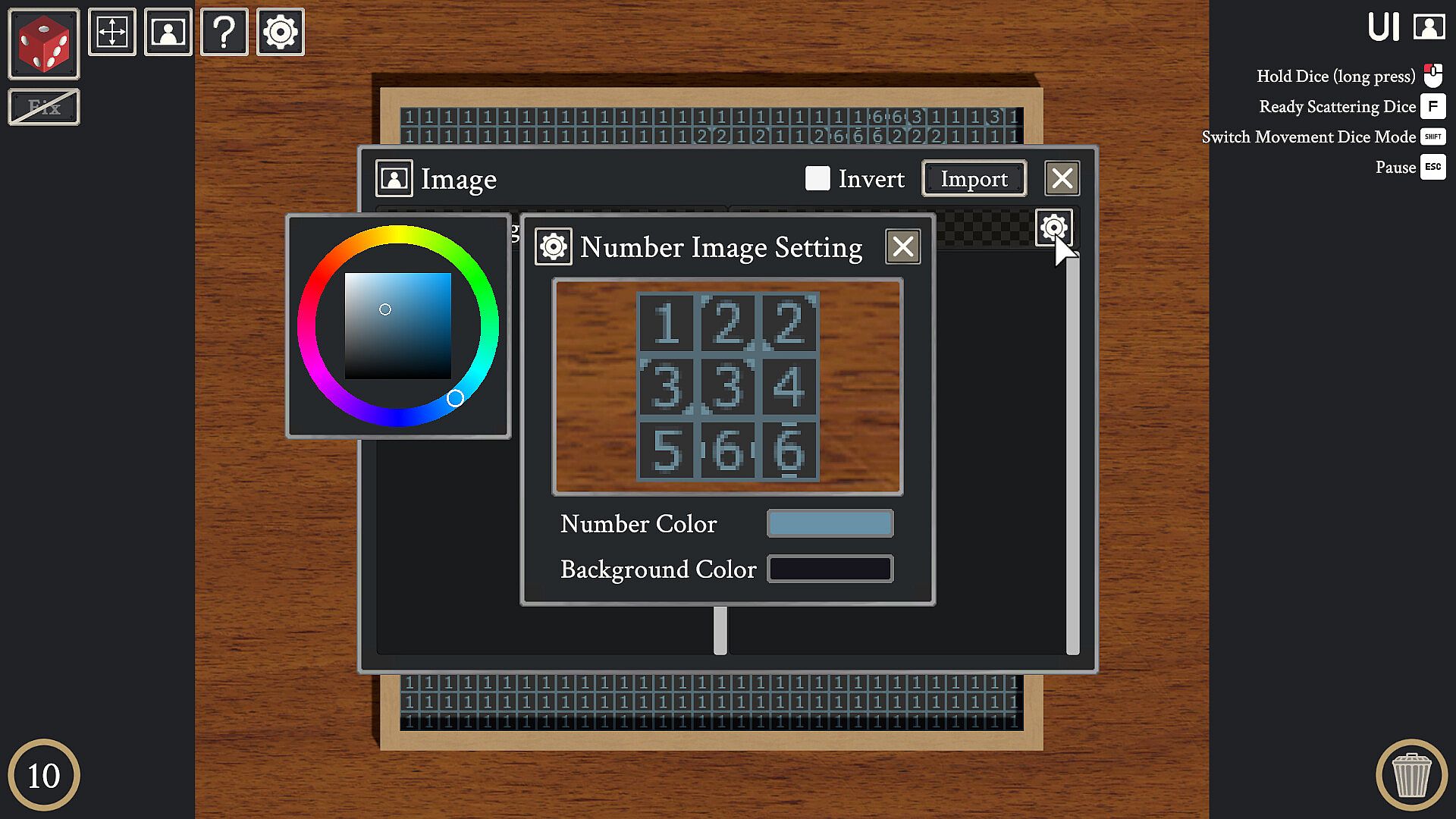Click the Number Color swatch
Image resolution: width=1456 pixels, height=819 pixels.
tap(830, 523)
